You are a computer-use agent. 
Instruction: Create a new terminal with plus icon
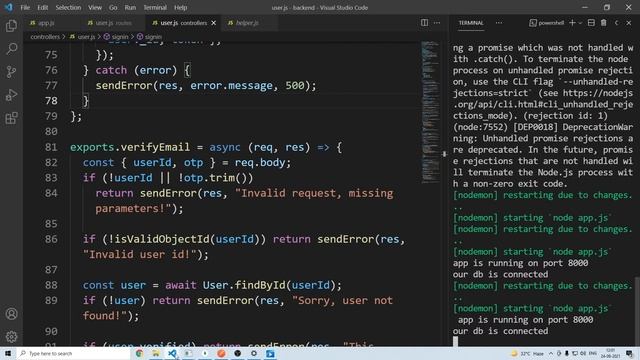pyautogui.click(x=572, y=23)
